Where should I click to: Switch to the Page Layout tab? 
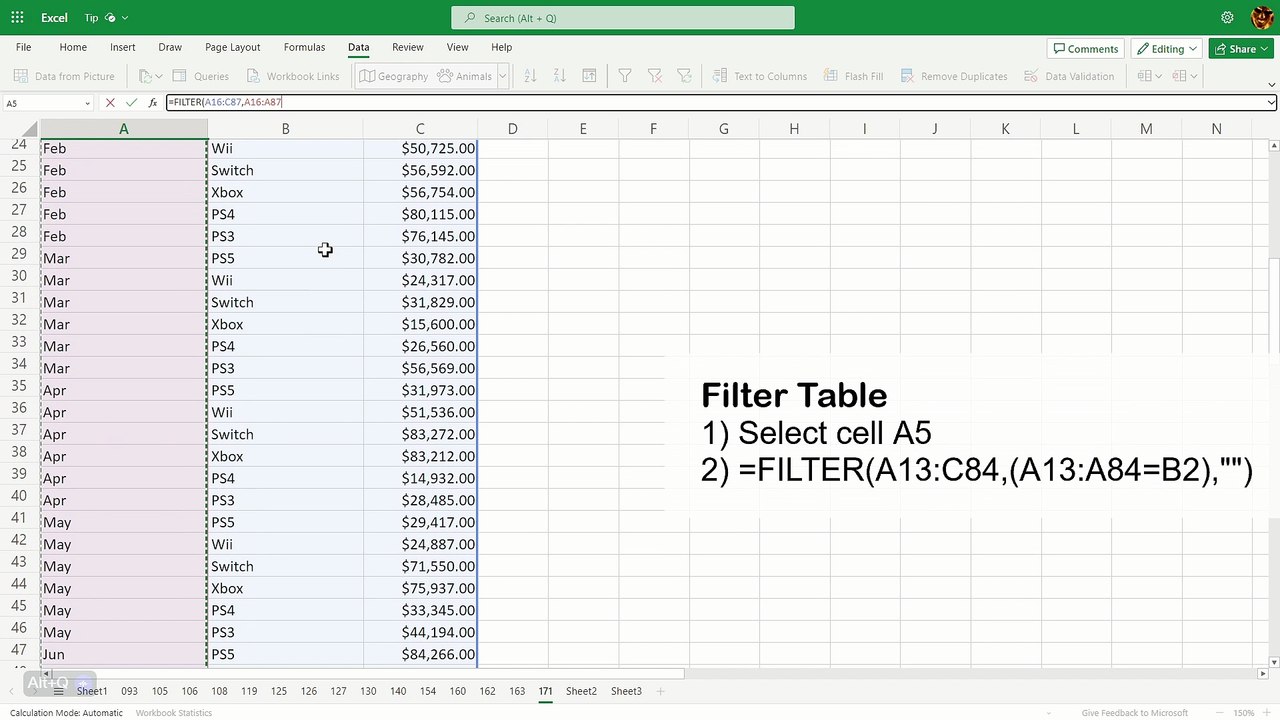tap(232, 47)
